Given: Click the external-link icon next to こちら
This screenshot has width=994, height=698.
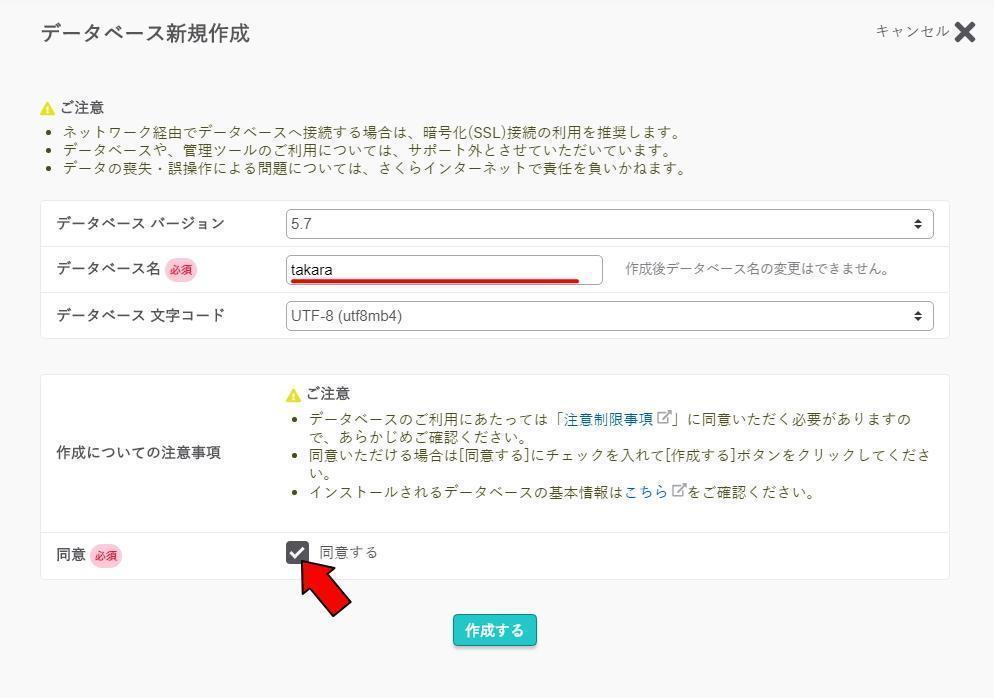Looking at the screenshot, I should (x=678, y=490).
